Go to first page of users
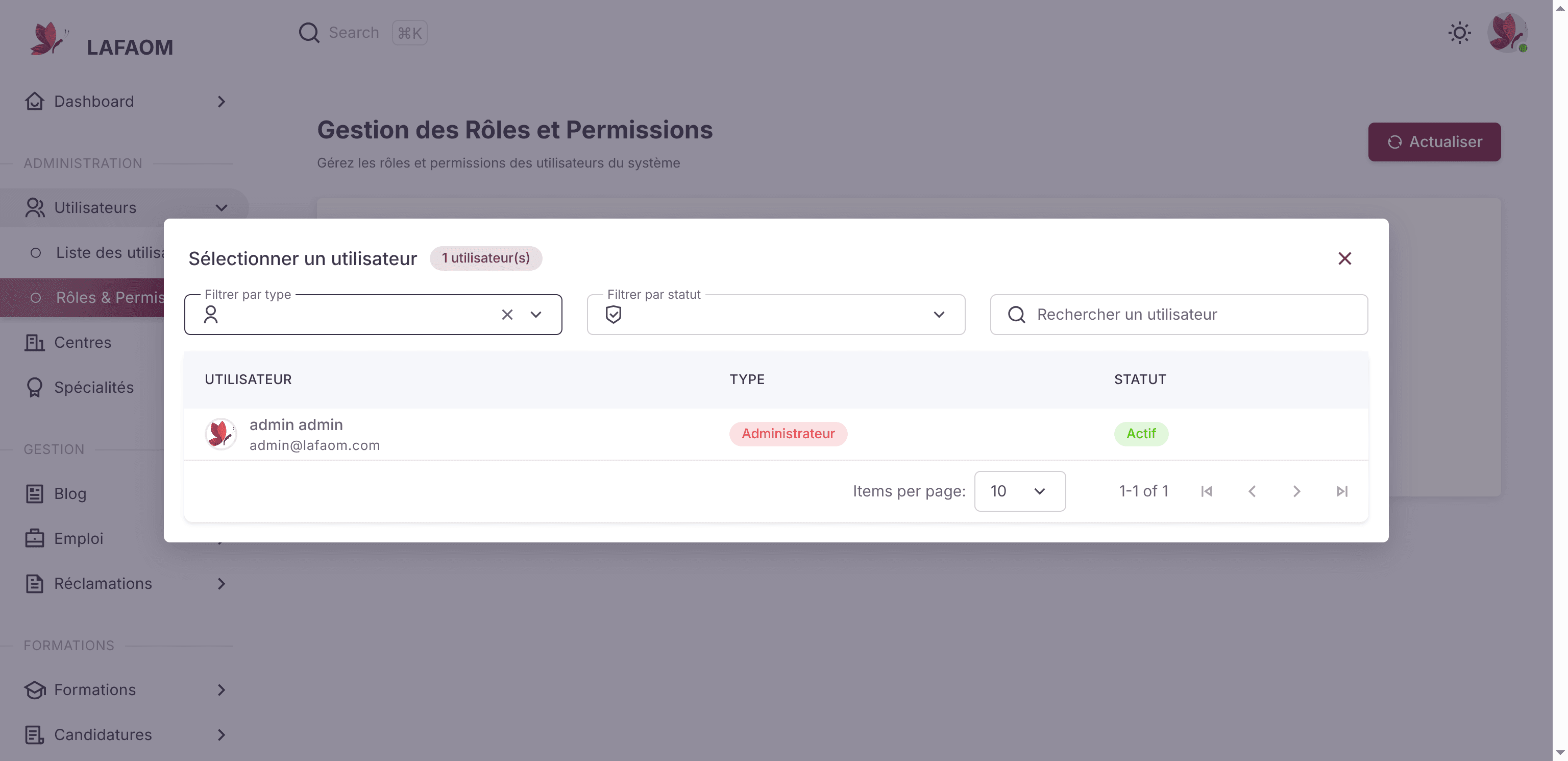Image resolution: width=1568 pixels, height=761 pixels. [1207, 491]
